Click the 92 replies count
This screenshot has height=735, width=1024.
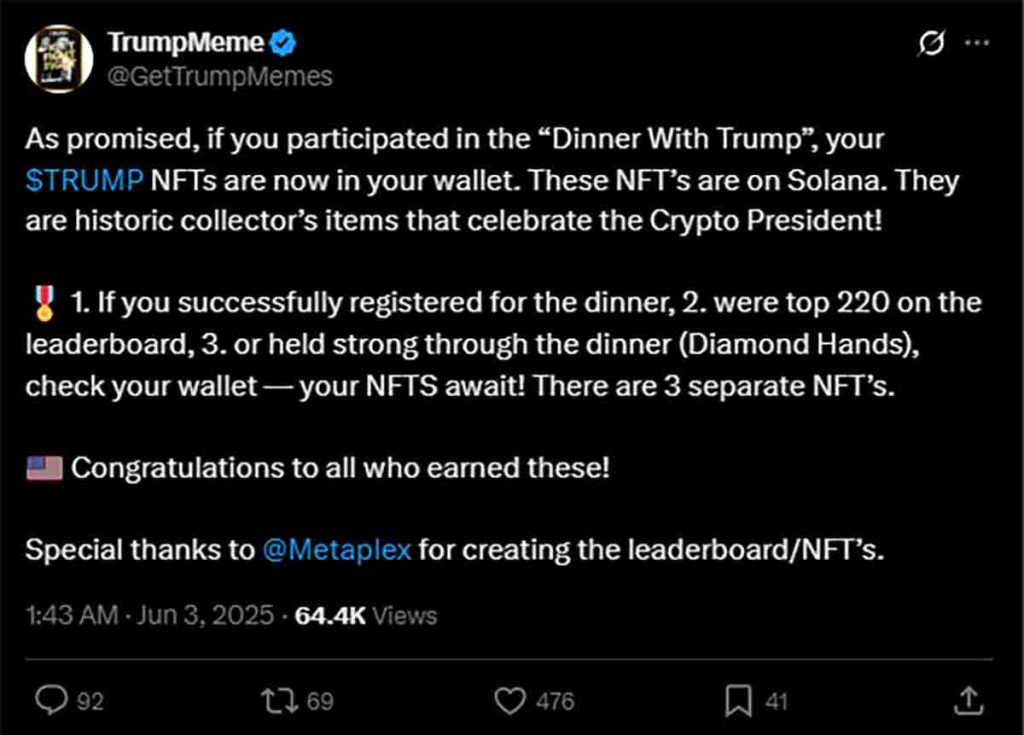pos(90,702)
